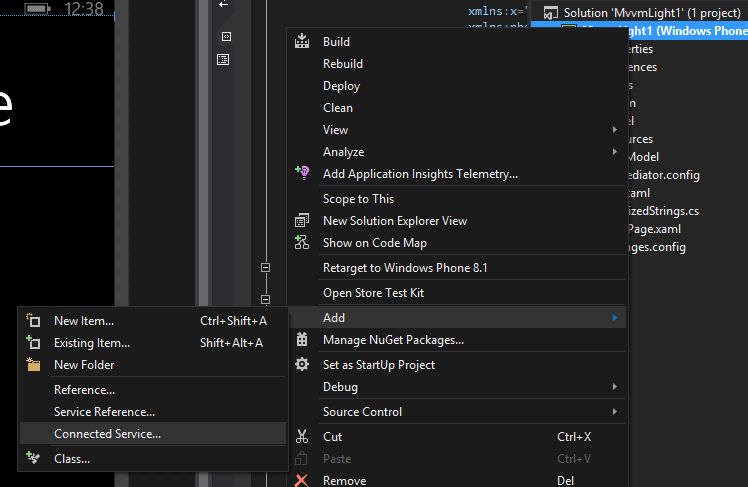Screen dimensions: 748x487
Task: Select Remove in the context menu
Action: pos(457,478)
